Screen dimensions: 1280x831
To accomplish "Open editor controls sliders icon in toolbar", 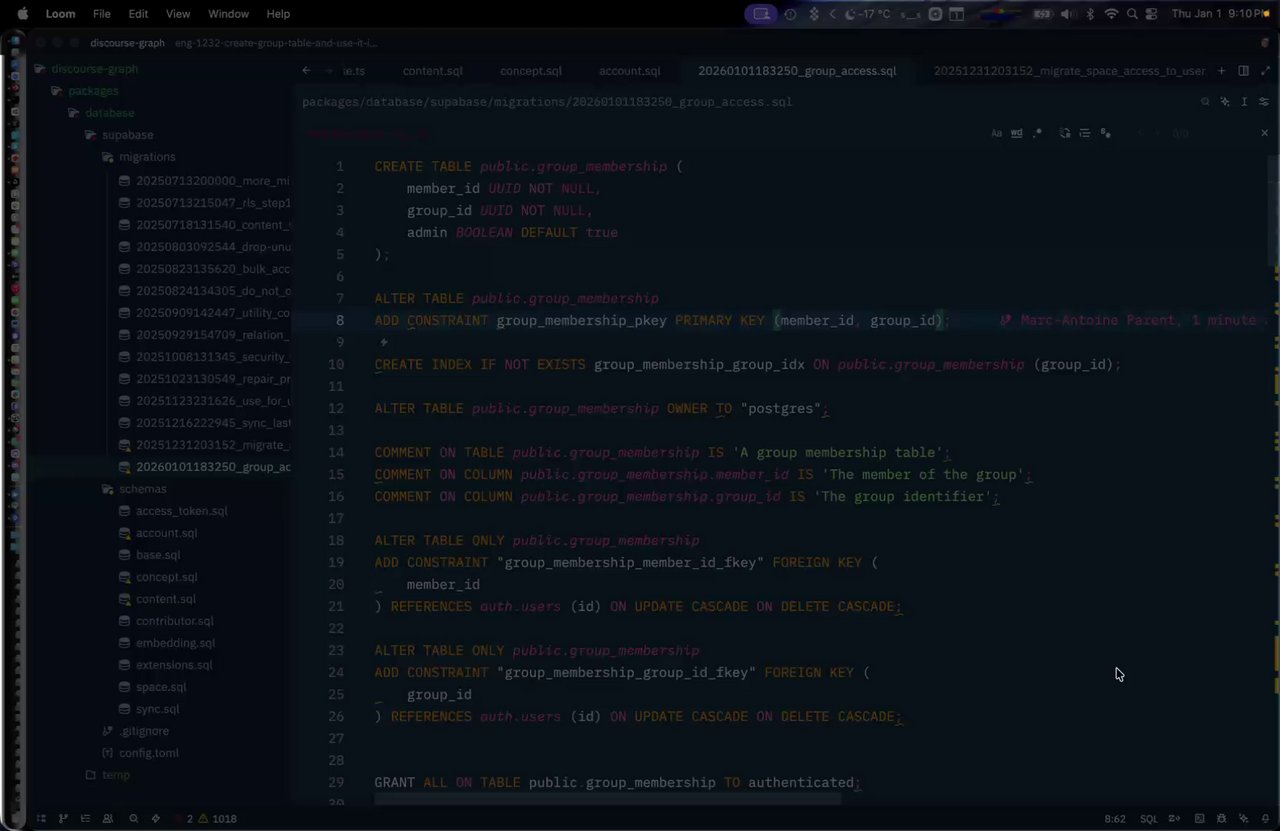I will pos(1264,102).
